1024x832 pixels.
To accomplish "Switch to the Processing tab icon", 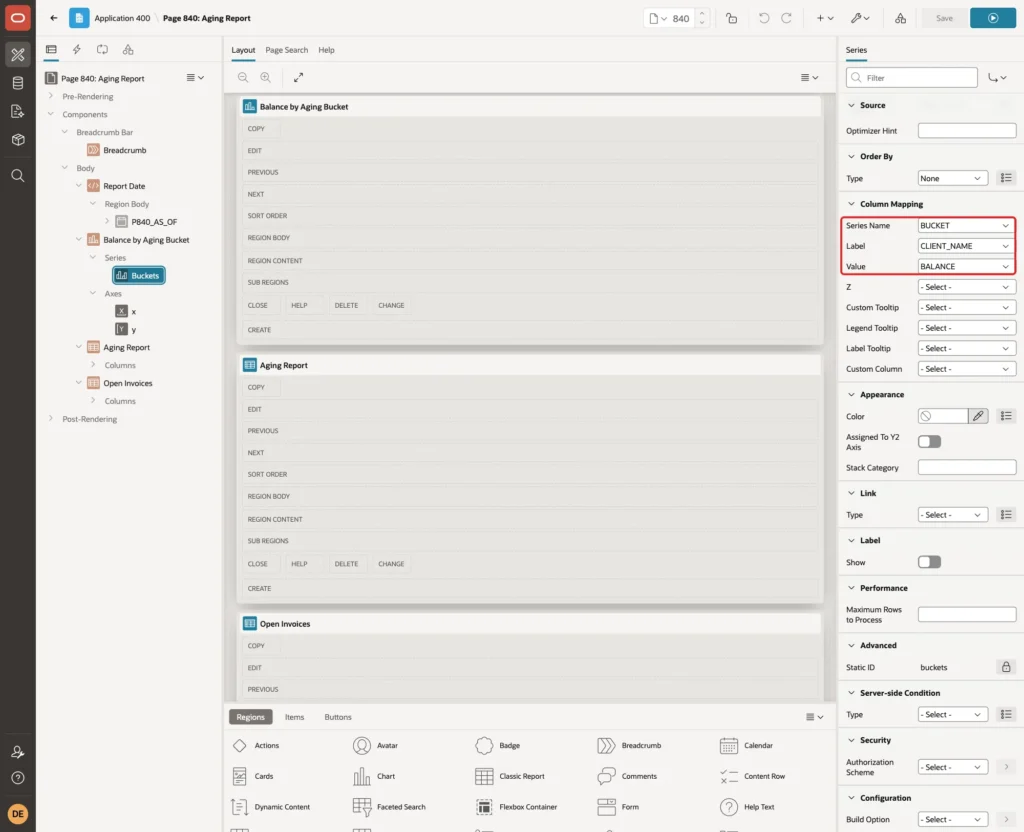I will click(x=103, y=50).
